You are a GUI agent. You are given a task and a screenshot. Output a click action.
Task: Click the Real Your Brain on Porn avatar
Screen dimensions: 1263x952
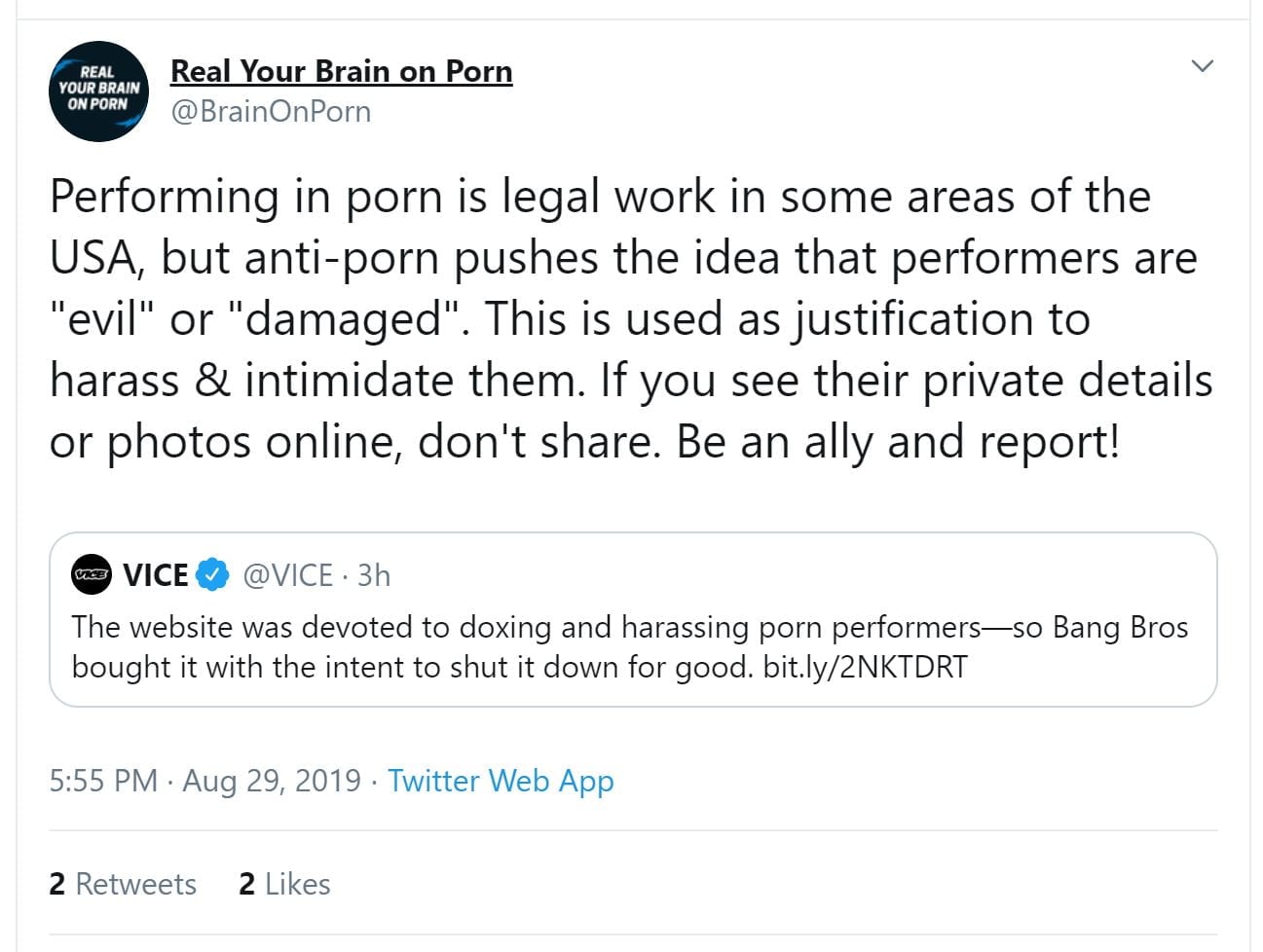pyautogui.click(x=97, y=91)
